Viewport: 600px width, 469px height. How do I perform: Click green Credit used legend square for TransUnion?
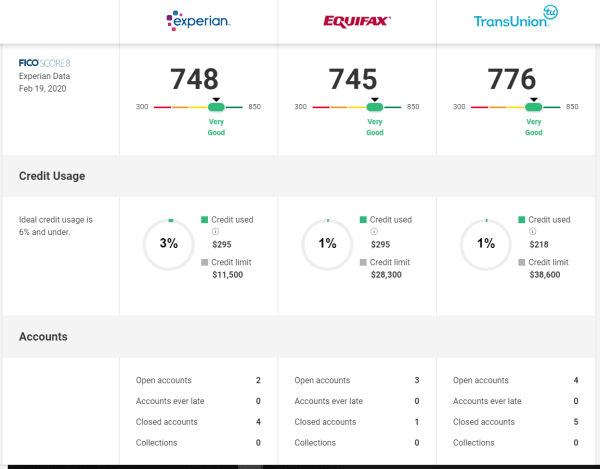click(522, 220)
